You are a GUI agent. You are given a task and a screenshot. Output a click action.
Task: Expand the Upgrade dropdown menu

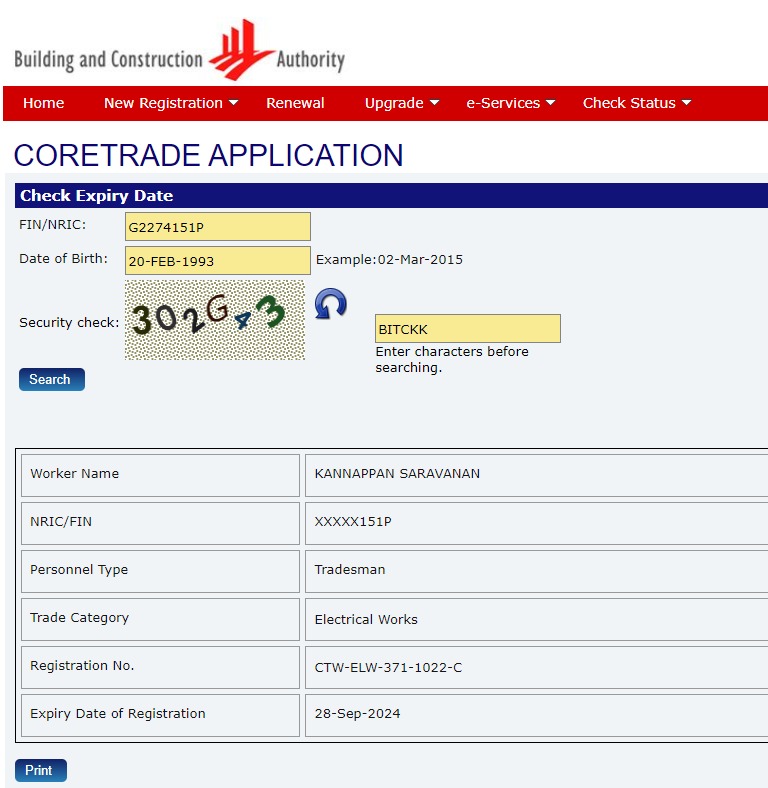pos(402,103)
